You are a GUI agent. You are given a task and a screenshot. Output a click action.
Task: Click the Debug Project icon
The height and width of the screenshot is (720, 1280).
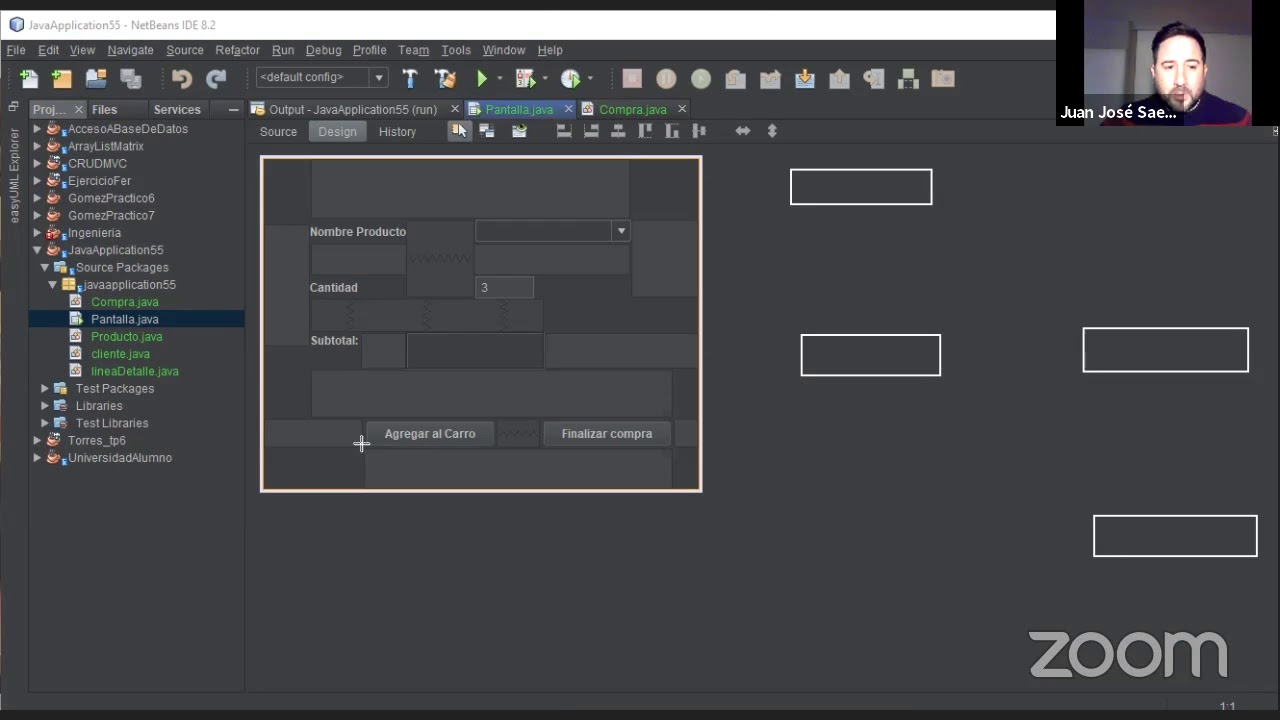(x=525, y=79)
